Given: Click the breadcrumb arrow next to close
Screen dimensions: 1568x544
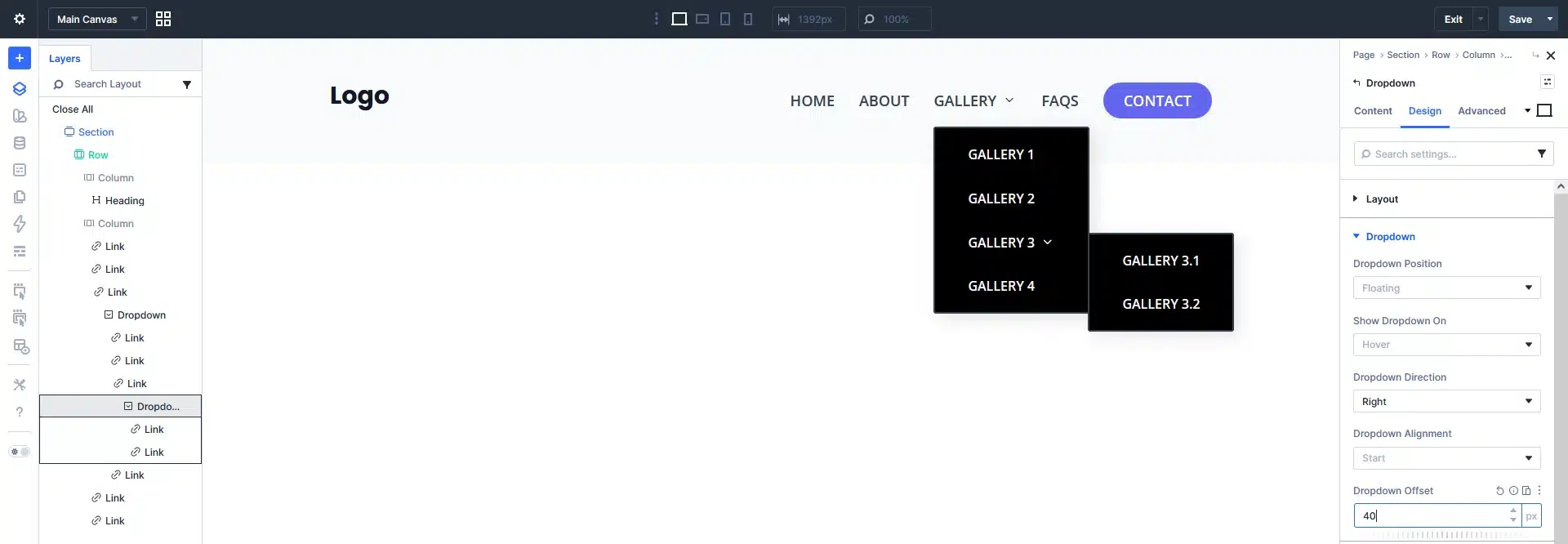Looking at the screenshot, I should 1535,56.
